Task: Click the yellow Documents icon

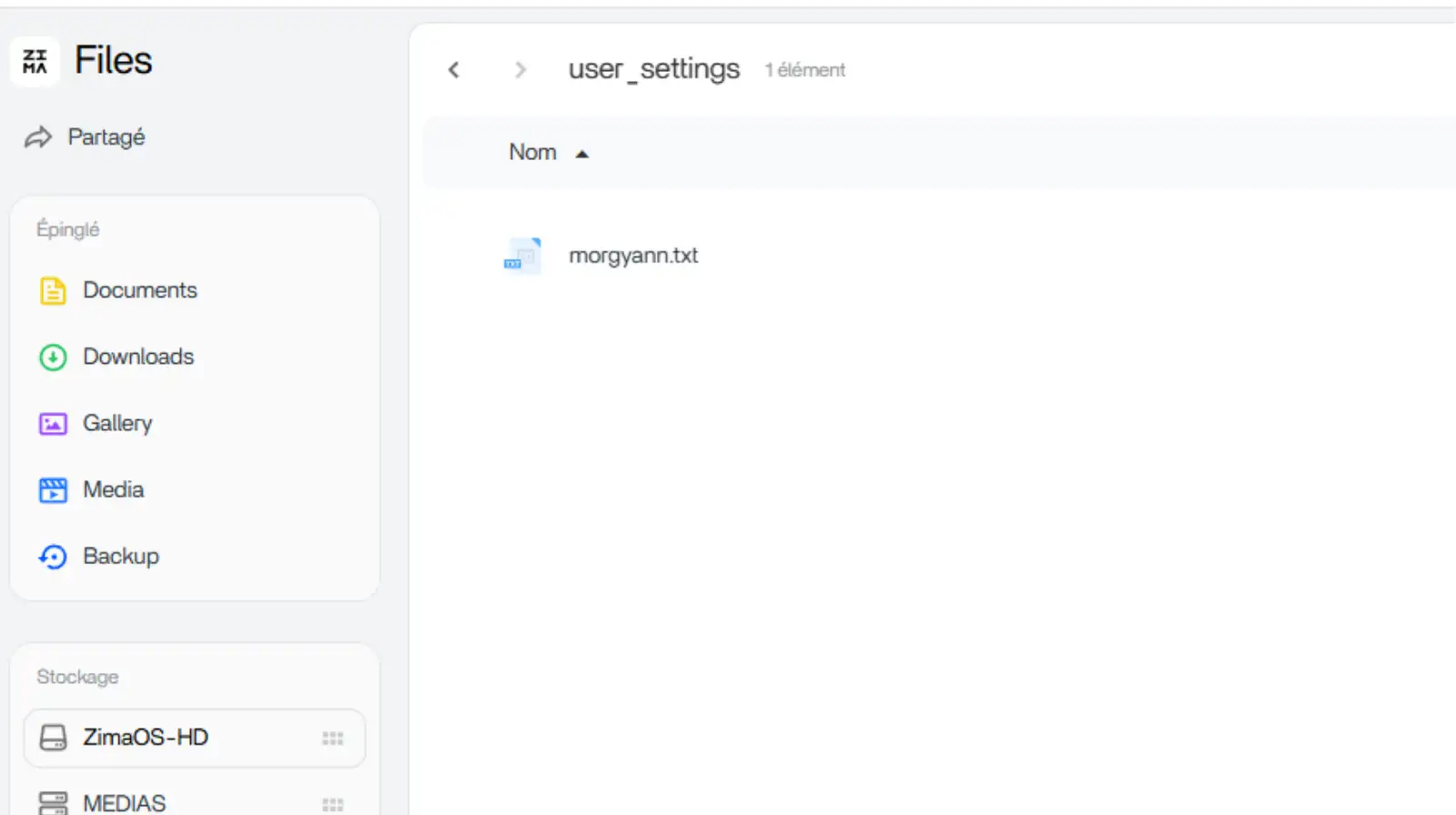Action: click(x=53, y=291)
